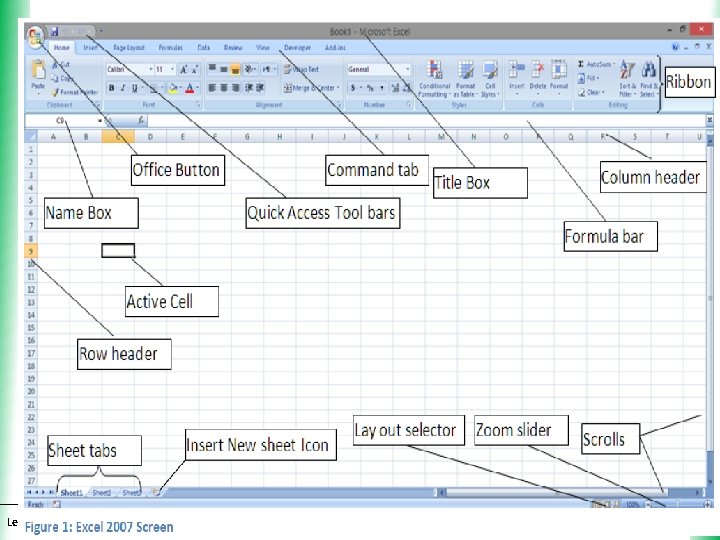The image size is (720, 540).
Task: Switch to the Home ribbon tab
Action: pyautogui.click(x=62, y=47)
